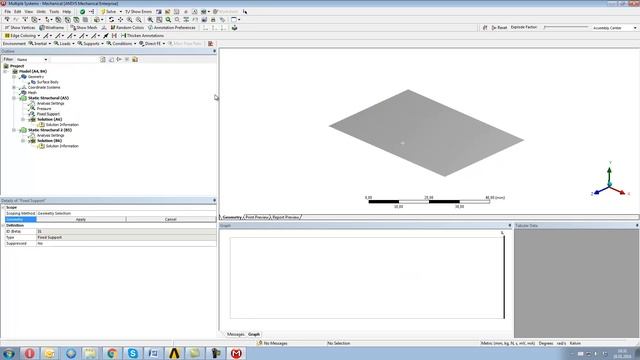Select the Zoom in tool
This screenshot has height=360, width=640.
coord(129,20)
